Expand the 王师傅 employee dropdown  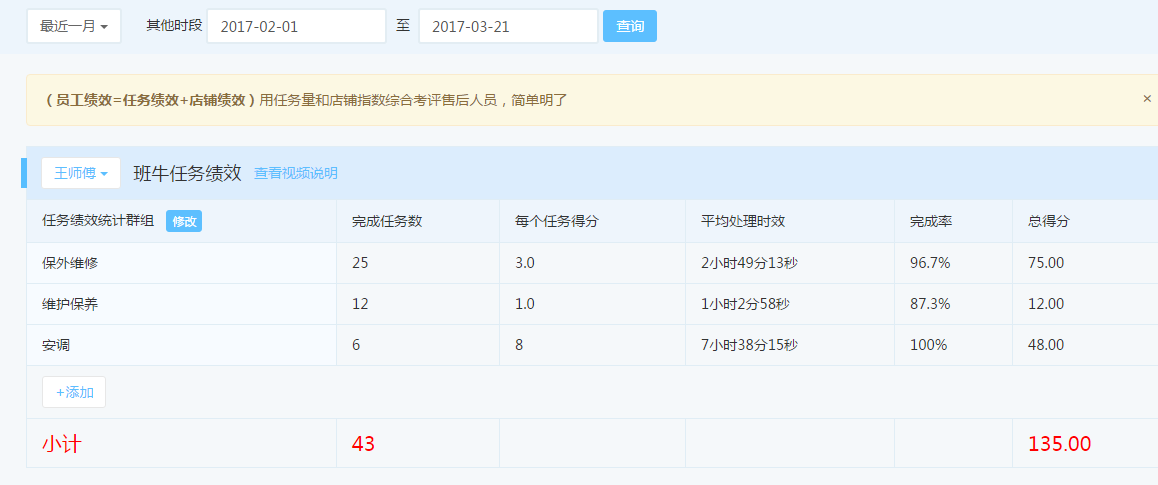coord(81,173)
